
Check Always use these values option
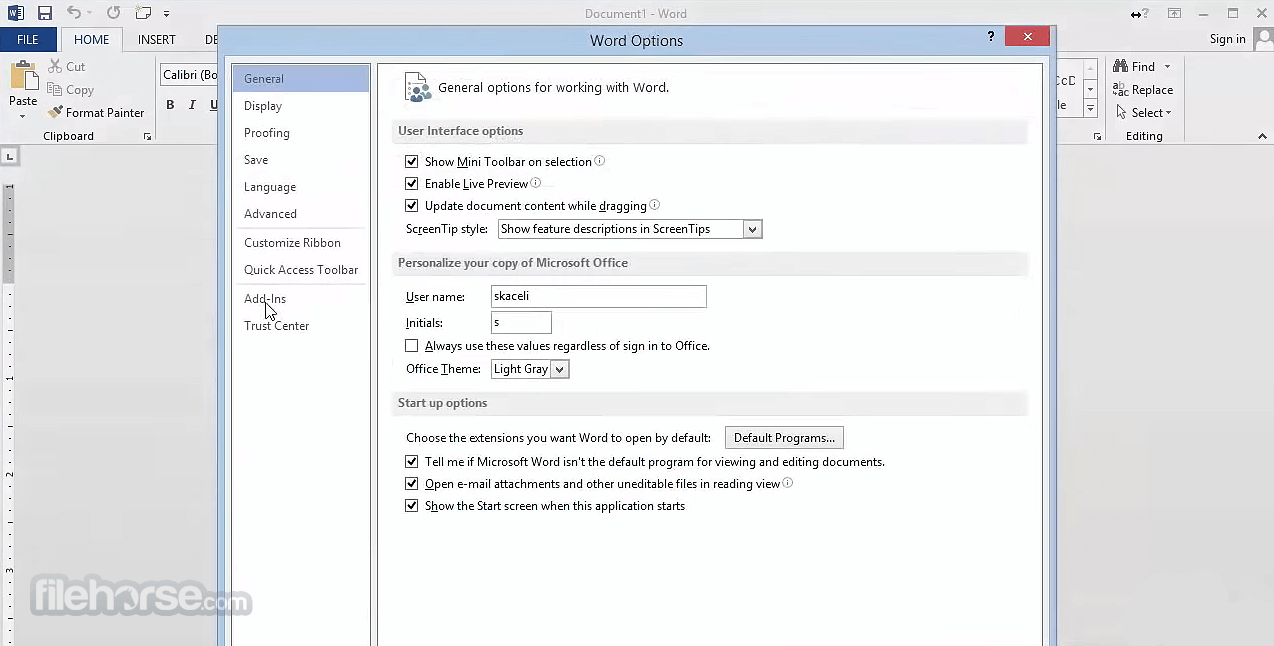tap(412, 346)
